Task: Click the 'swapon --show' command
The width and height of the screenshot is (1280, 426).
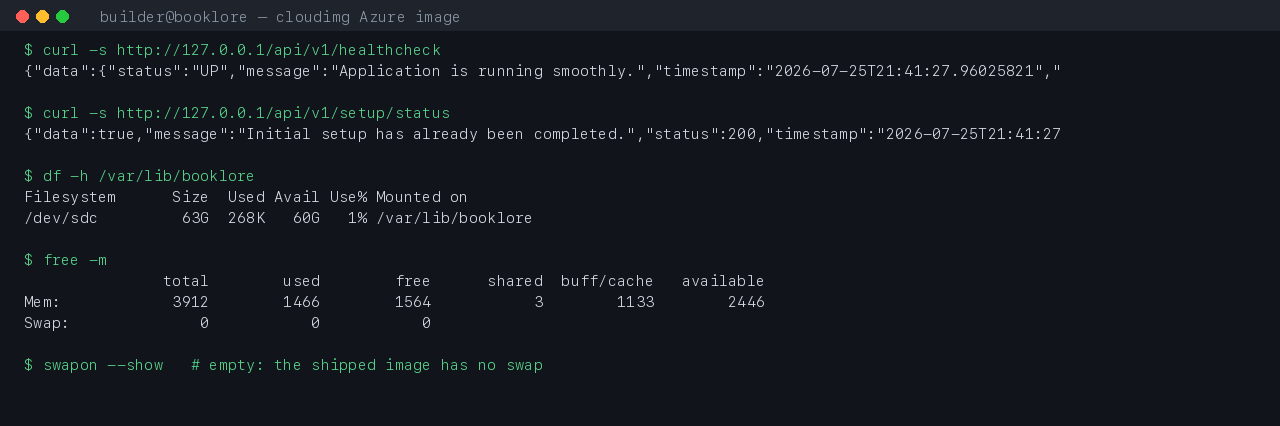Action: coord(93,365)
